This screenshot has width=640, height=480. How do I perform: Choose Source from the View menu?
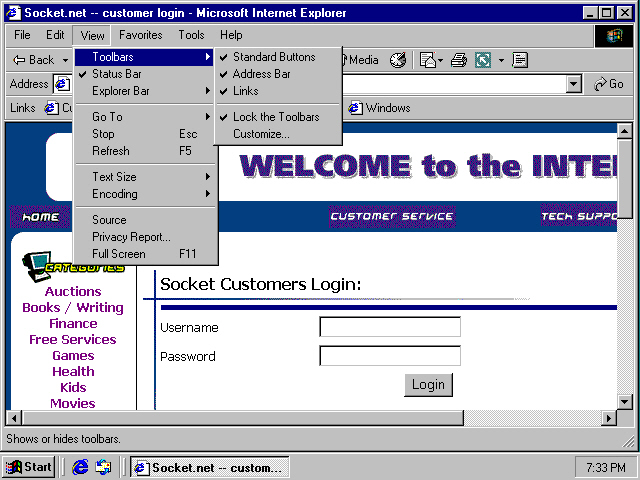[144, 220]
